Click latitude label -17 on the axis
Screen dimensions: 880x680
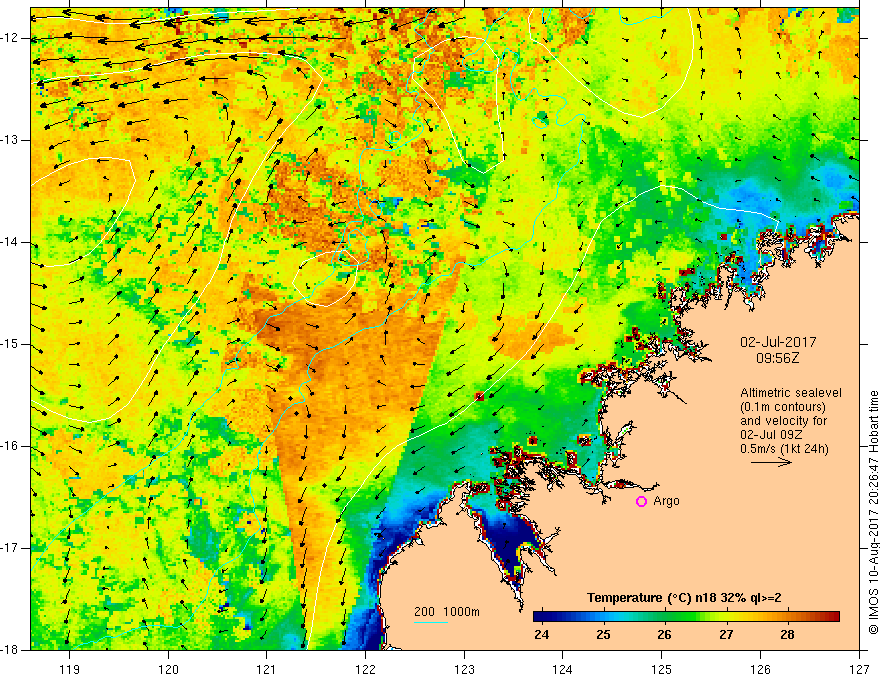(x=10, y=548)
